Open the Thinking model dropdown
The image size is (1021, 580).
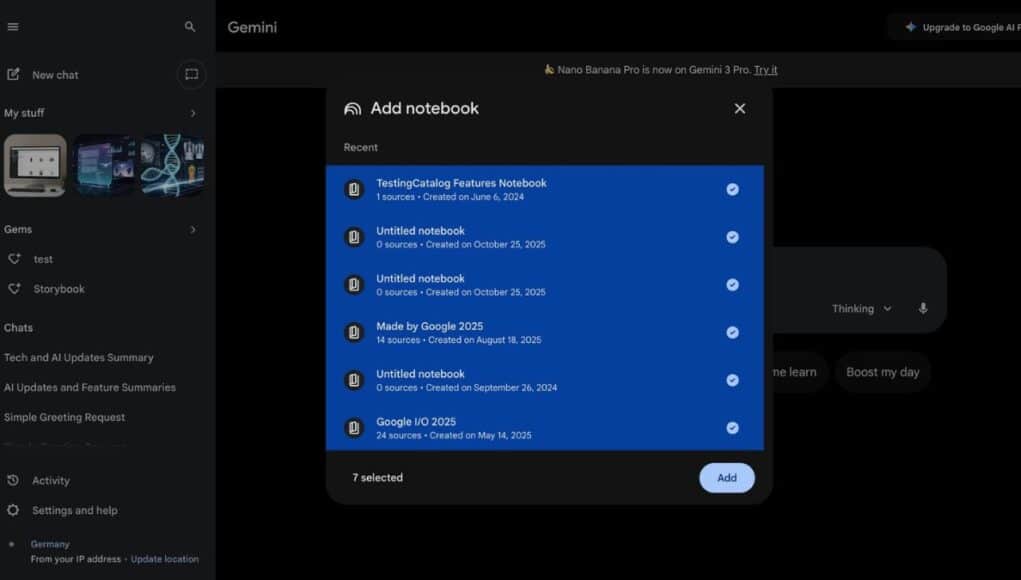click(861, 308)
